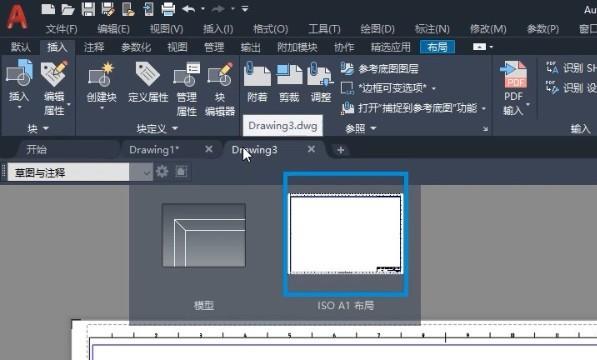Switch to the 默认 ribbon tab
This screenshot has height=360, width=597.
pos(20,47)
